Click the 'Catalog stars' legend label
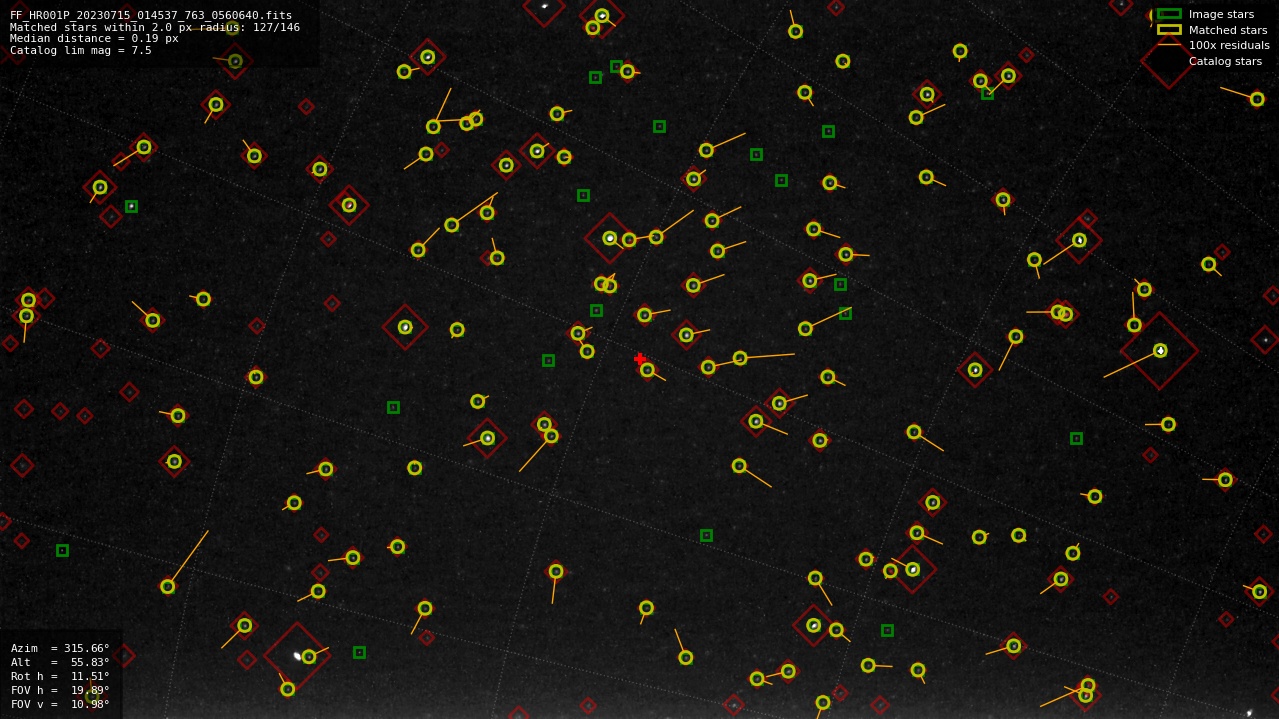This screenshot has width=1279, height=719. (1225, 62)
